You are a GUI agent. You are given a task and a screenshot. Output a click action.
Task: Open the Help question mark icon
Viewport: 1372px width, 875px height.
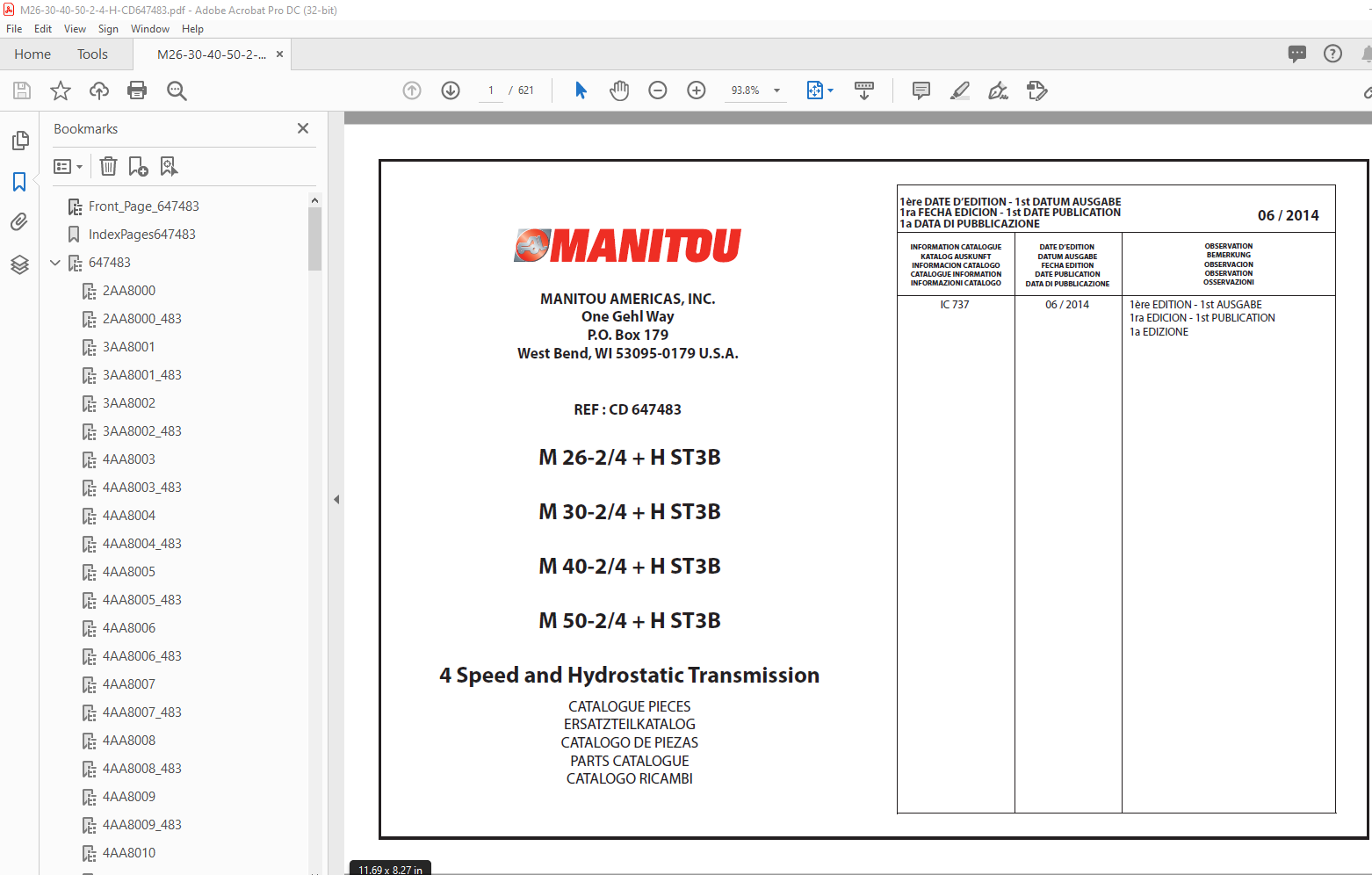[1332, 54]
